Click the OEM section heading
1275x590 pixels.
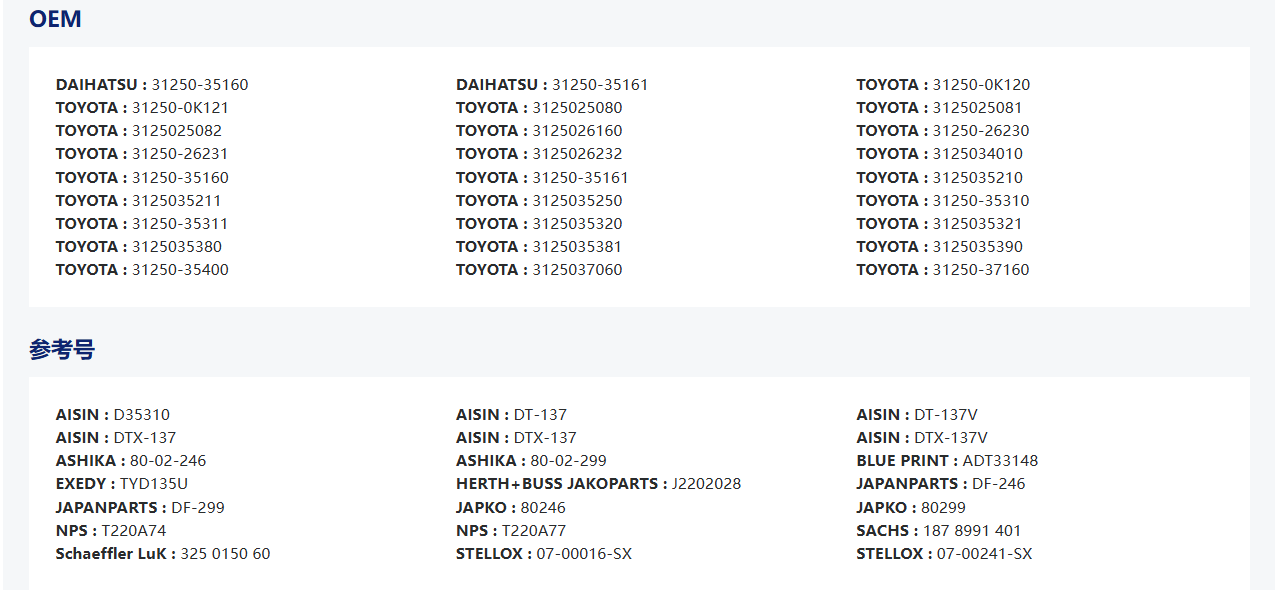(55, 19)
